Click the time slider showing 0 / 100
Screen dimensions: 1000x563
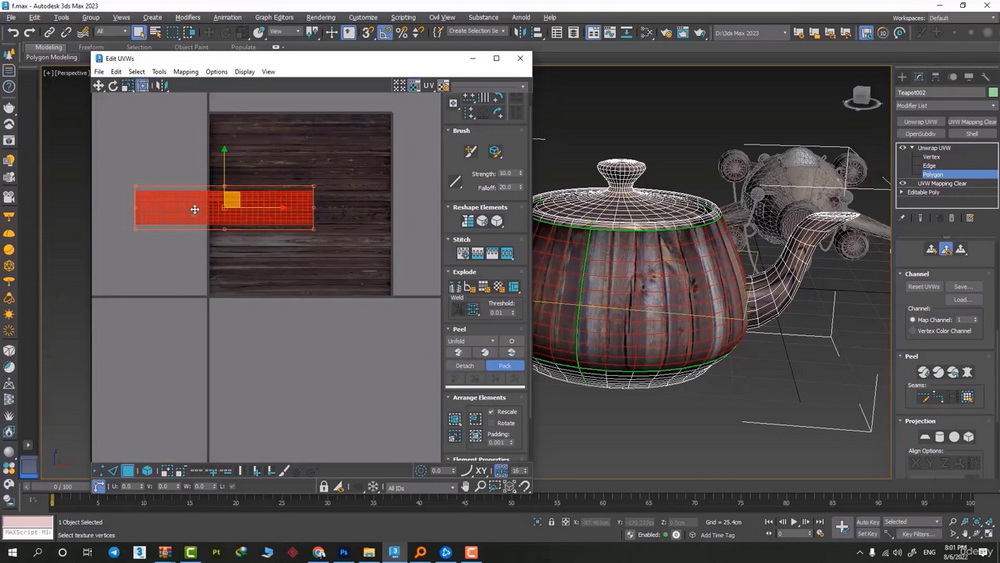pos(62,486)
